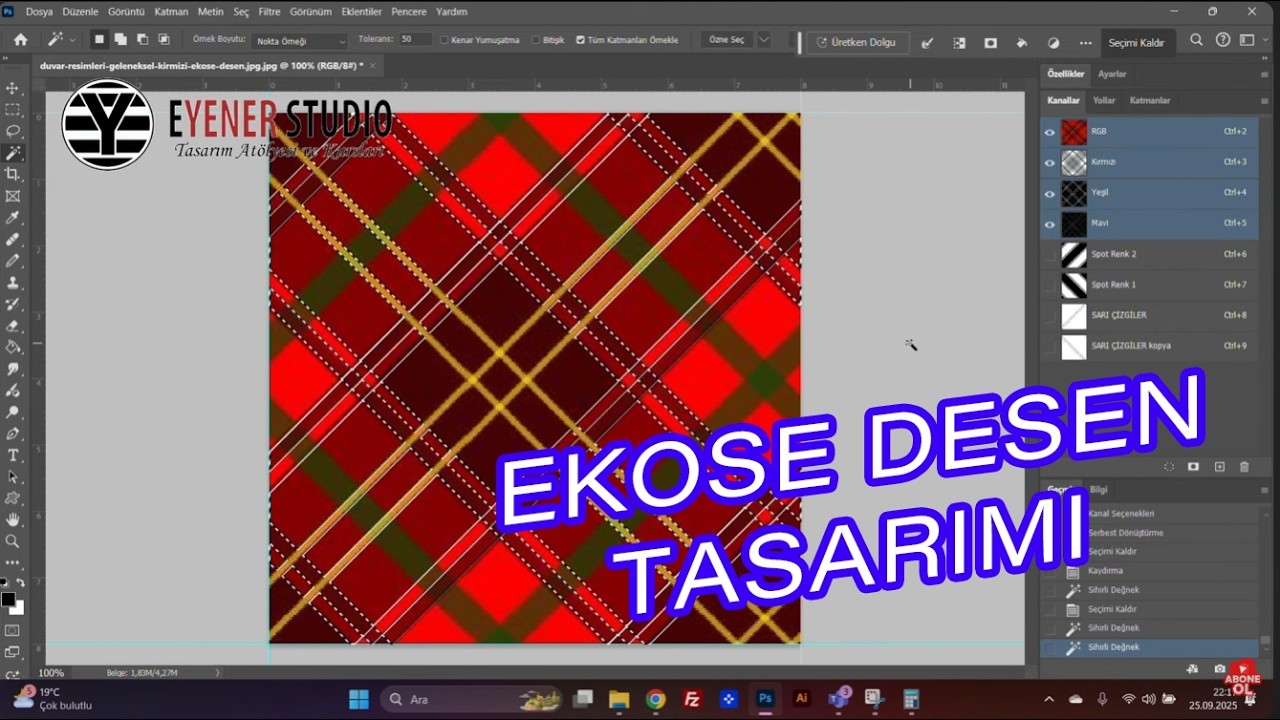Screen dimensions: 1280x720
Task: Open the Search icon at top right
Action: tap(1197, 40)
